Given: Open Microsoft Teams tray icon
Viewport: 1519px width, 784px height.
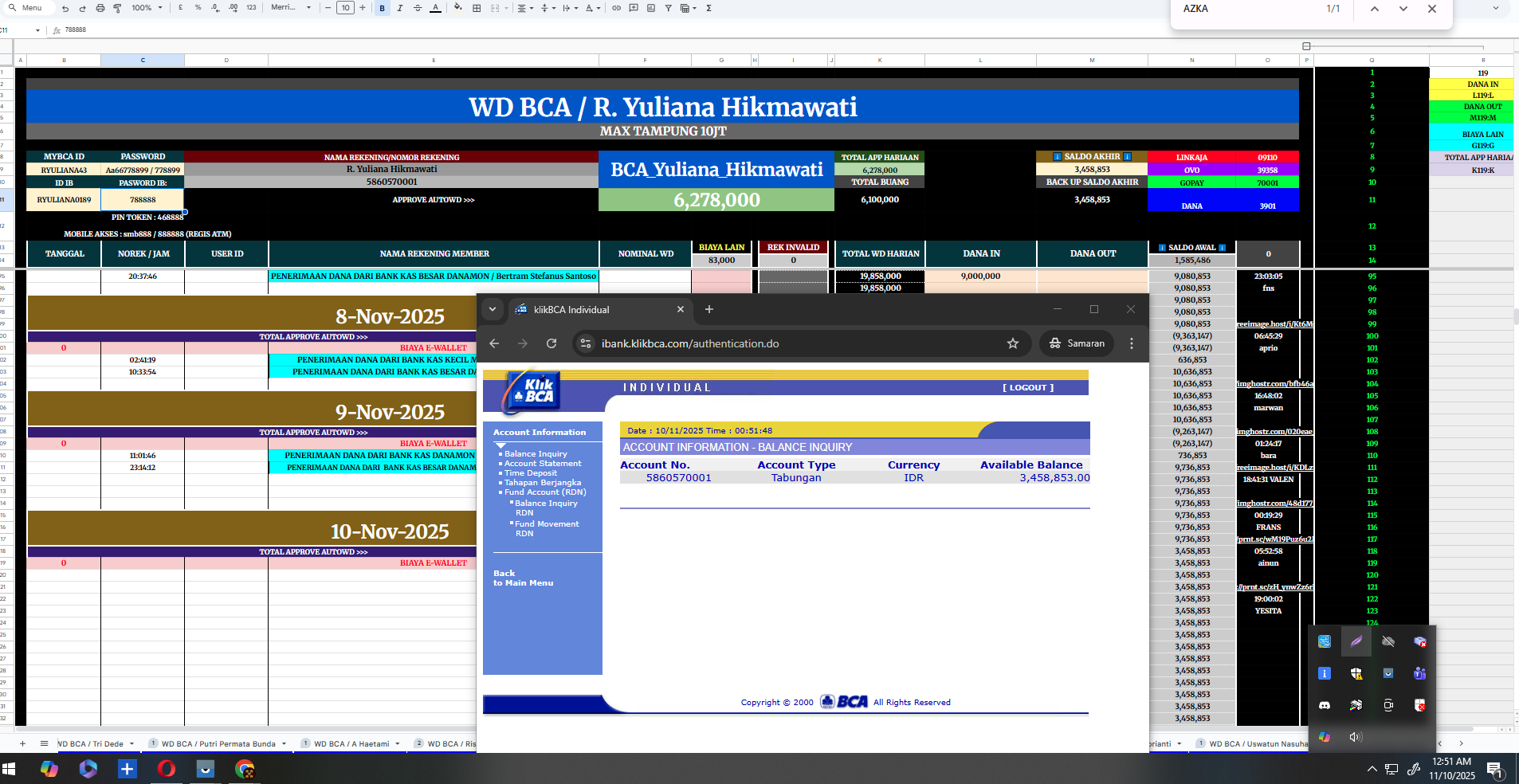Looking at the screenshot, I should click(1419, 673).
